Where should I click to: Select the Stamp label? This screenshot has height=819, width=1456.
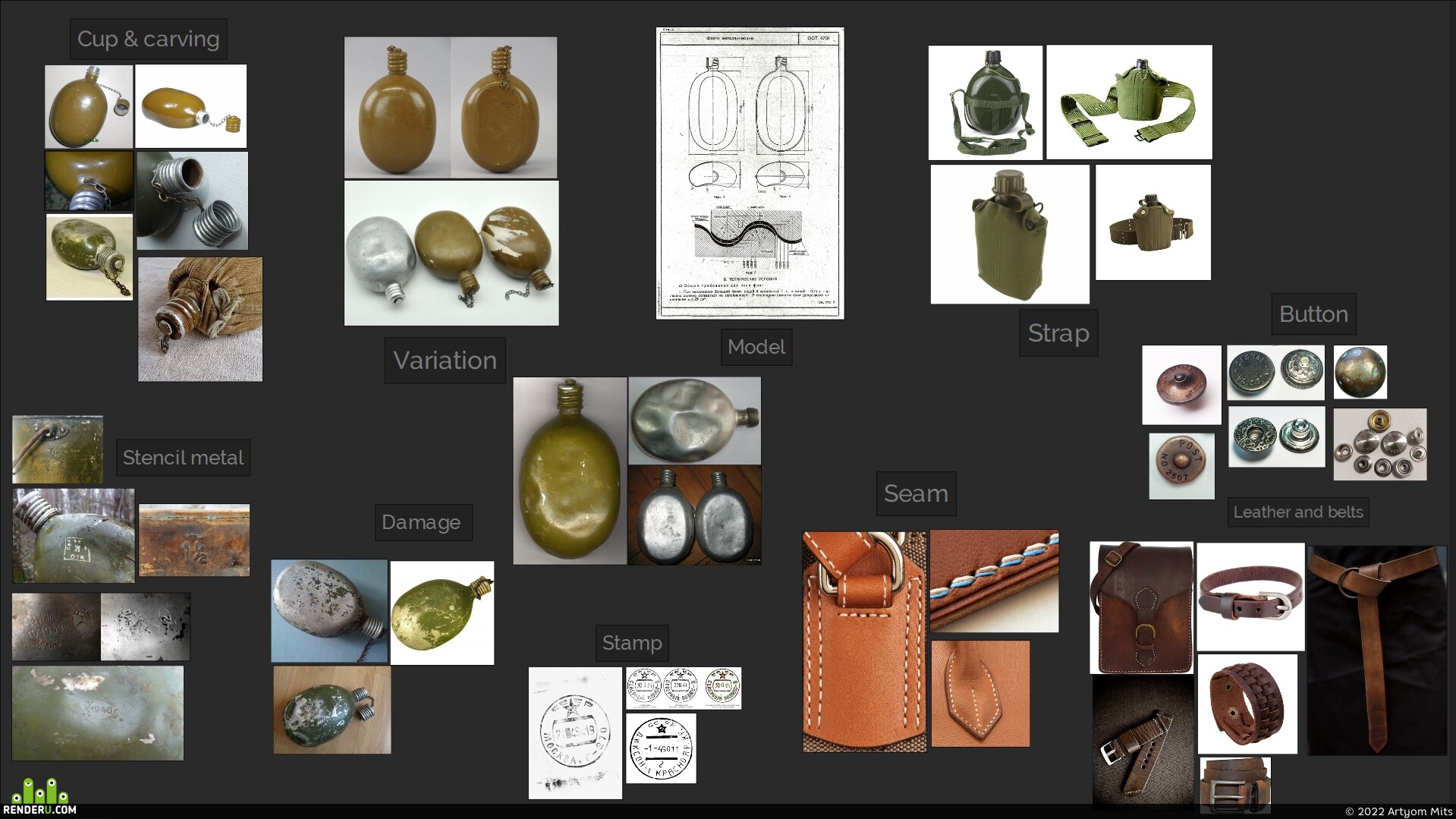[x=632, y=643]
